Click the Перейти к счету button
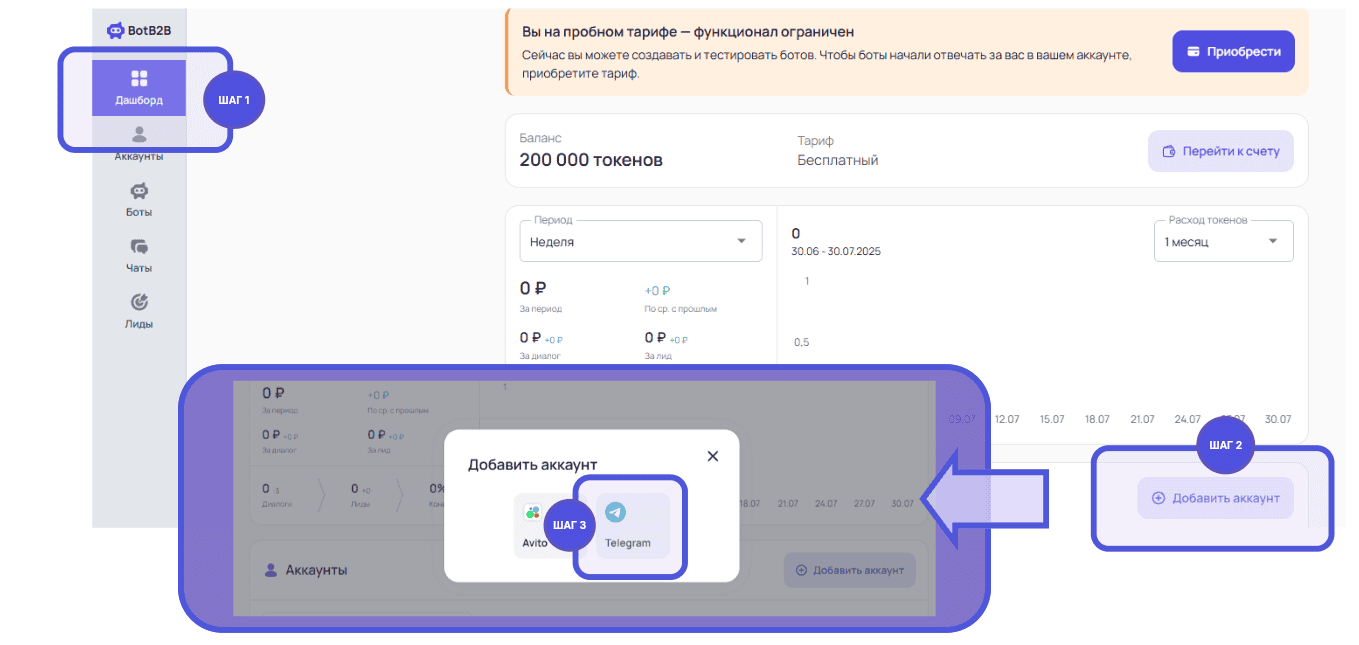 tap(1220, 151)
